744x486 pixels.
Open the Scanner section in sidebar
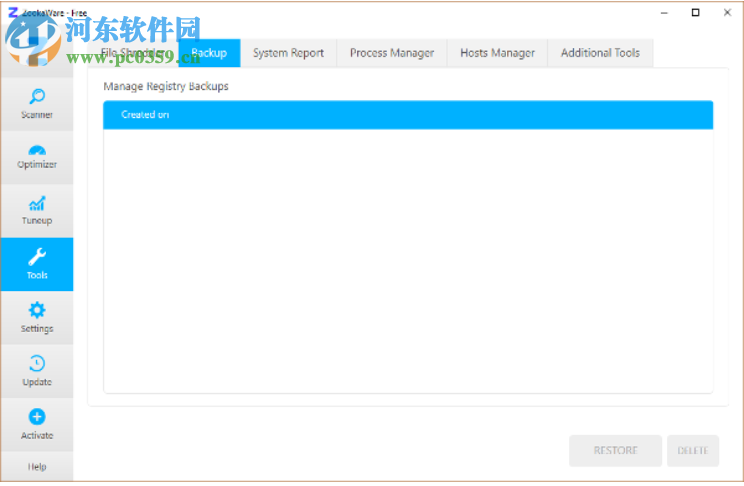(37, 104)
